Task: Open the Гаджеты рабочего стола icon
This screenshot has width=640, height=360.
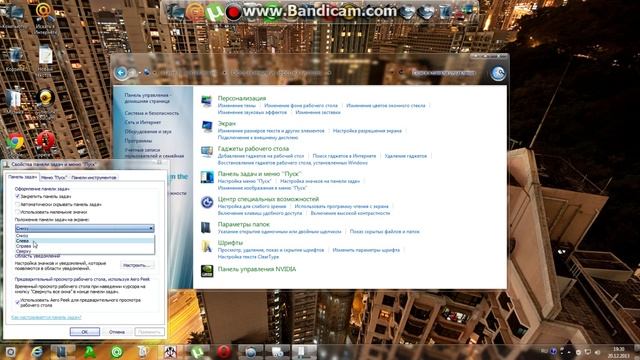Action: [207, 152]
